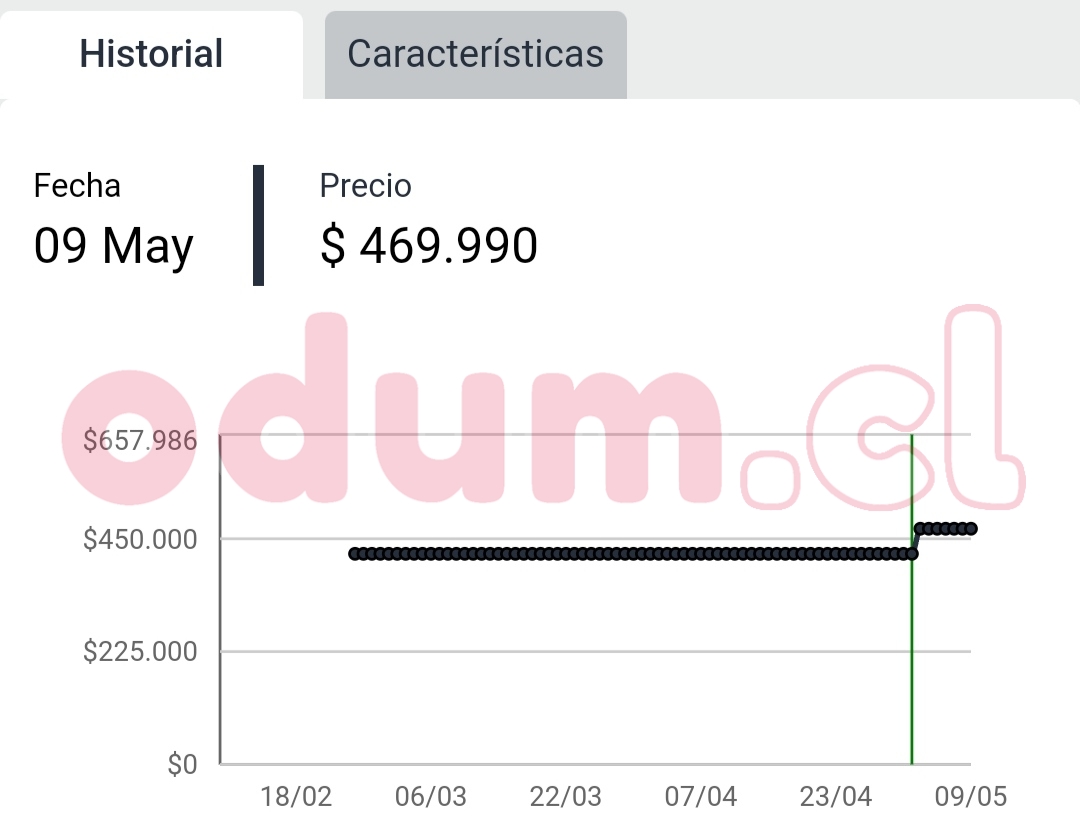Screen dimensions: 1080x818
Task: Click the 09 May date value
Action: (x=114, y=246)
